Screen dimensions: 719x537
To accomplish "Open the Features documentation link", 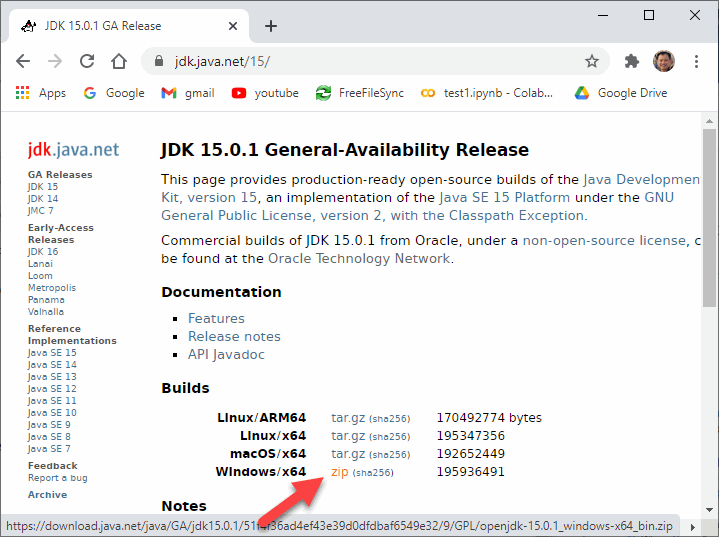I will tap(216, 318).
